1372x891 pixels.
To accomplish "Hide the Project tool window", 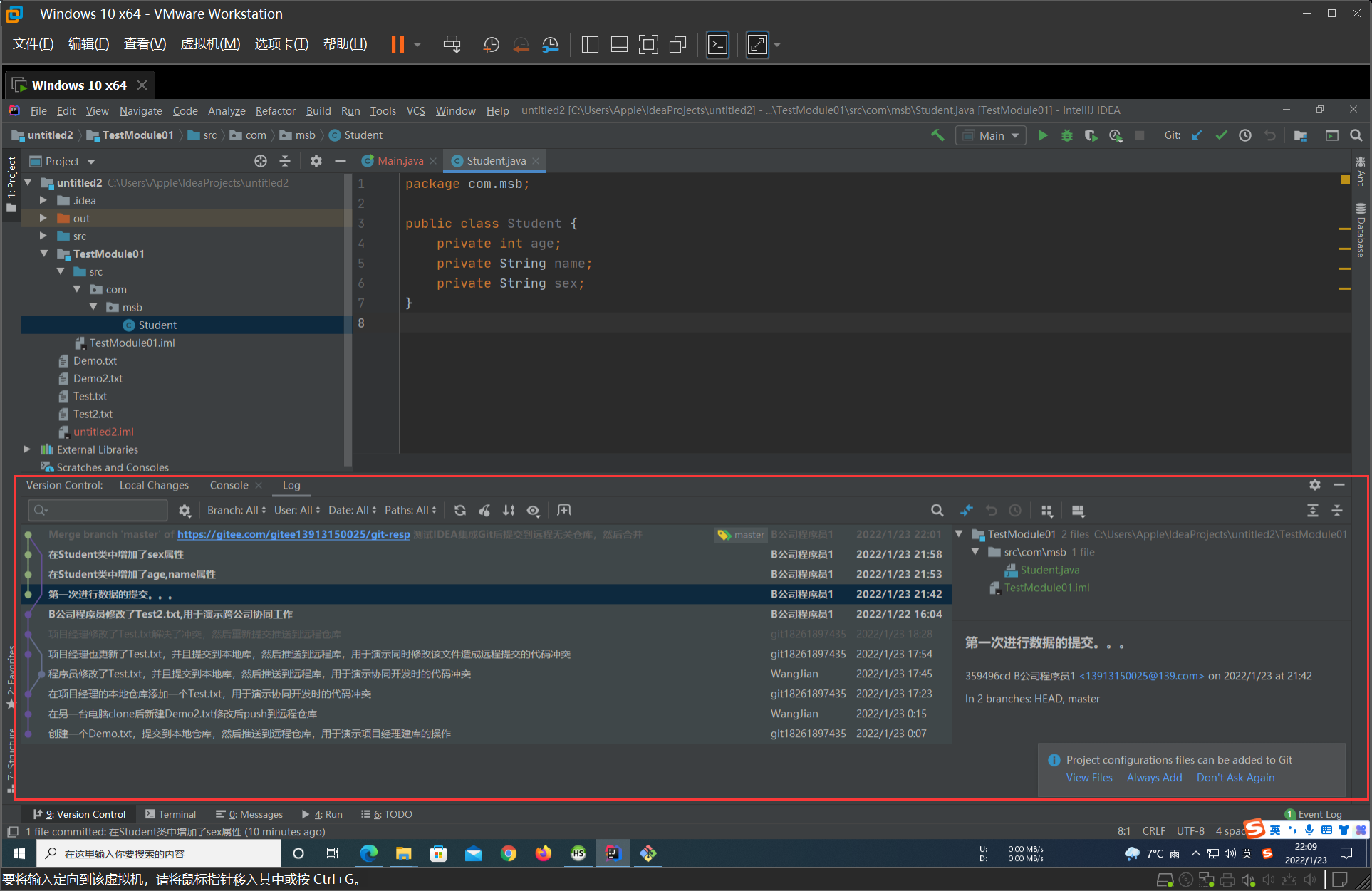I will click(x=341, y=161).
